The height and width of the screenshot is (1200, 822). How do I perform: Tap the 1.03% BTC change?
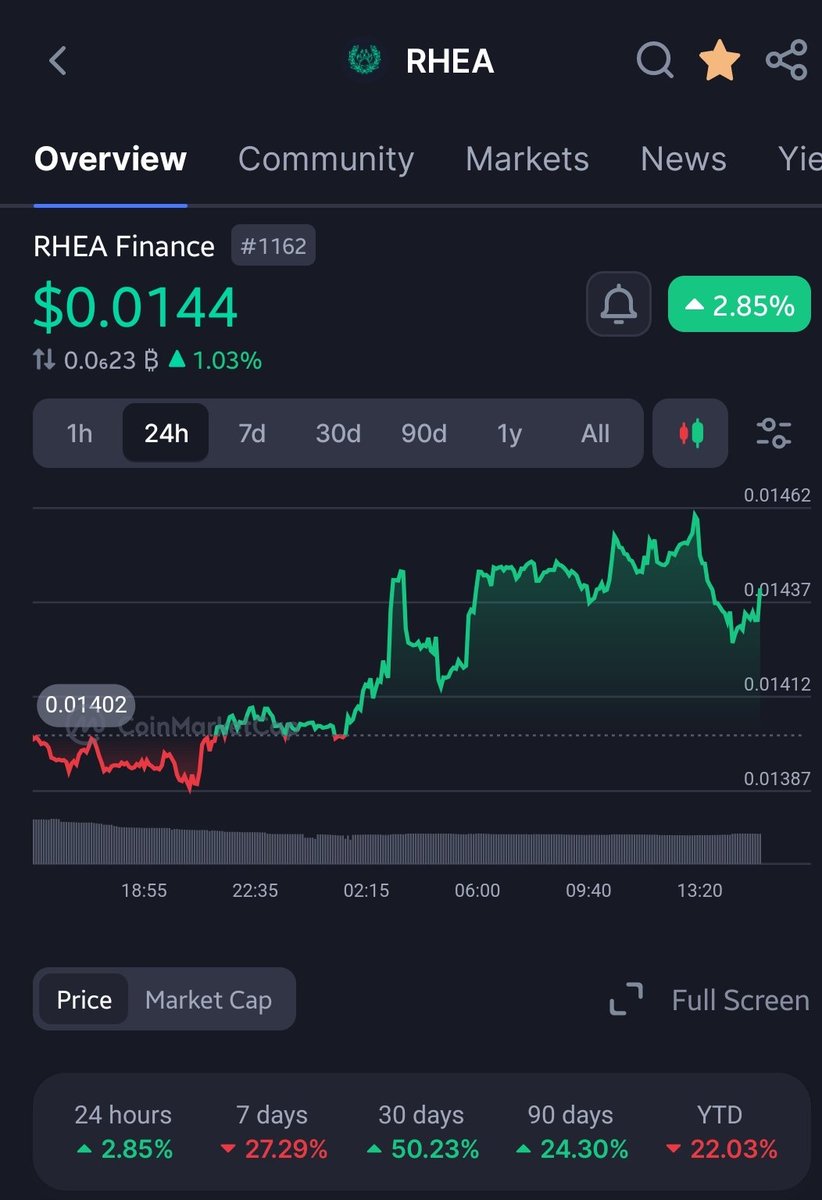point(215,360)
